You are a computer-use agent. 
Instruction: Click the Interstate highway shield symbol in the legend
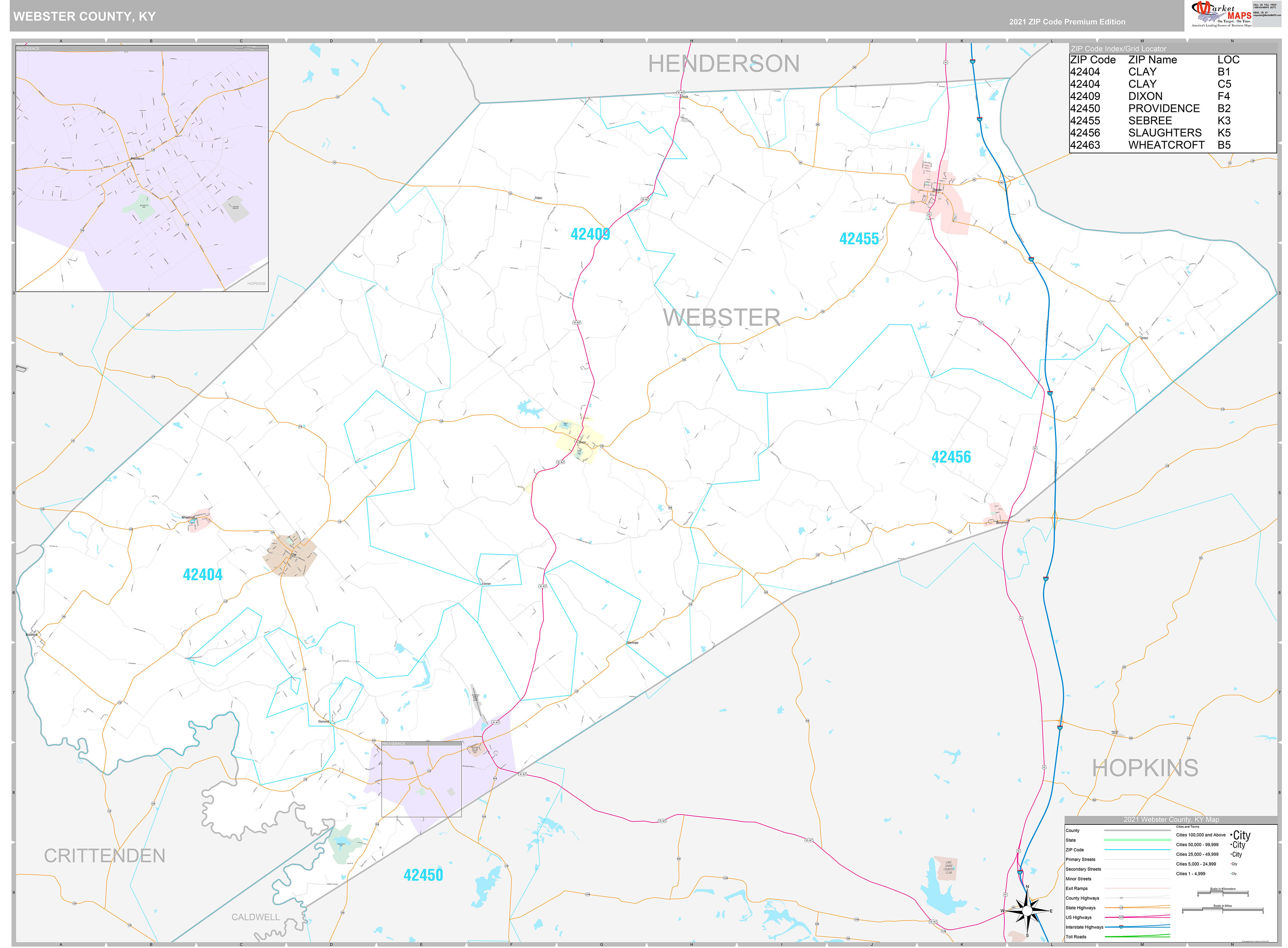tap(1120, 927)
